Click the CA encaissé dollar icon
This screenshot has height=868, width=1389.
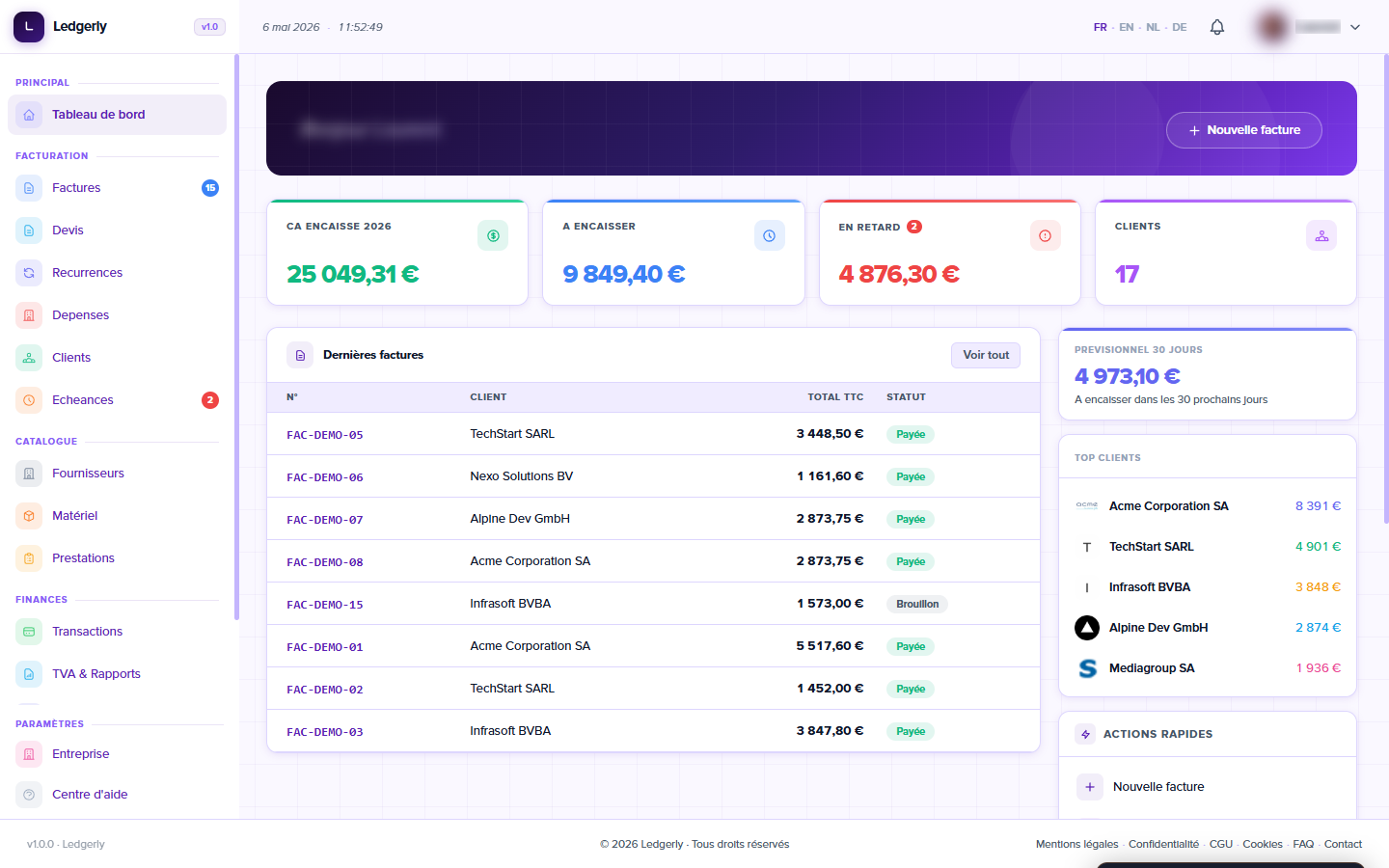point(493,235)
